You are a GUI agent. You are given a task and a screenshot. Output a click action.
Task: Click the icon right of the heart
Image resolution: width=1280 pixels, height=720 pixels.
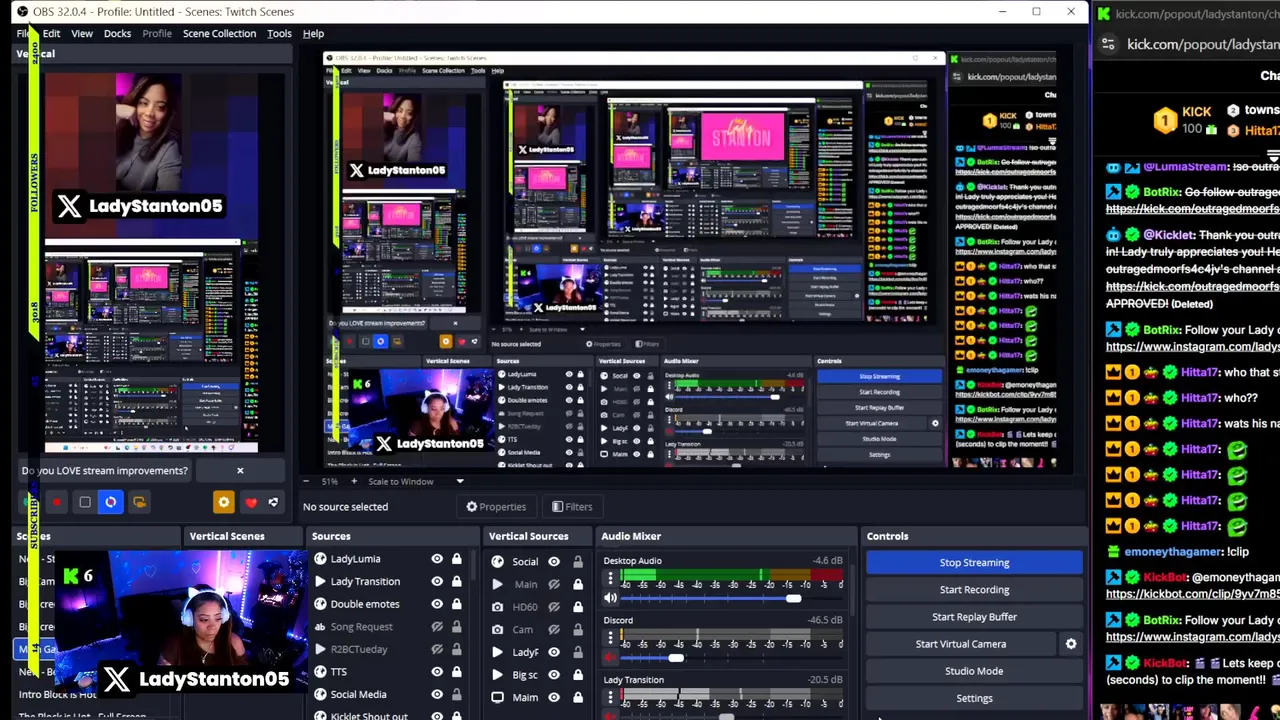pos(273,502)
